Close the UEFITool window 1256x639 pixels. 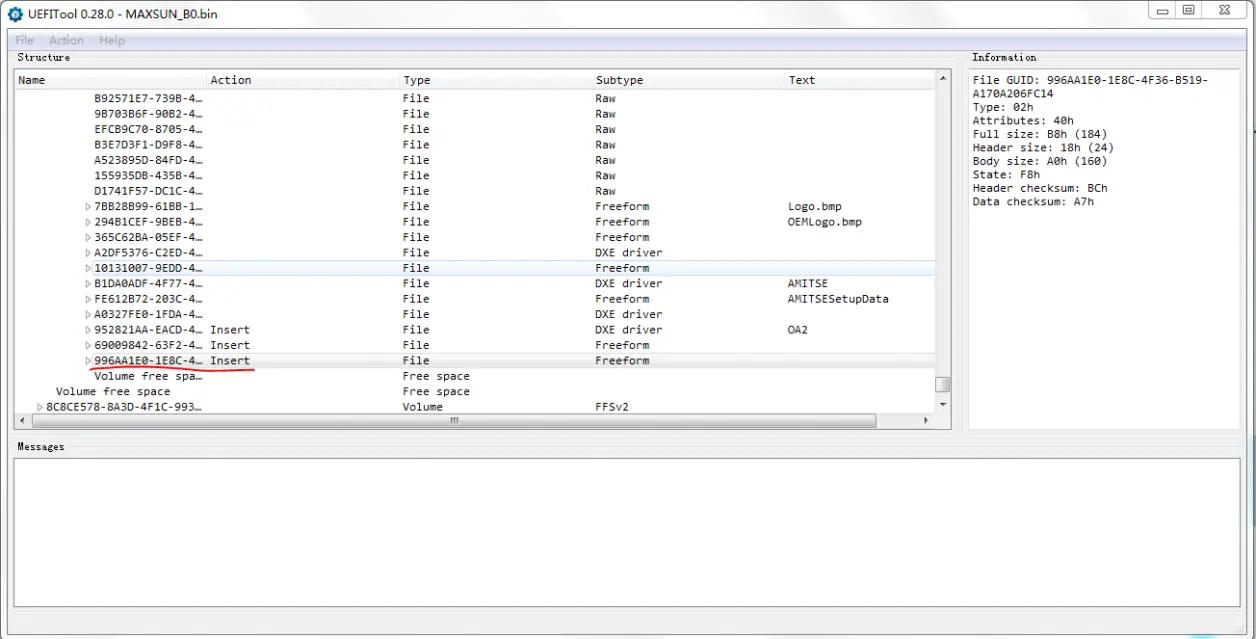[x=1225, y=10]
